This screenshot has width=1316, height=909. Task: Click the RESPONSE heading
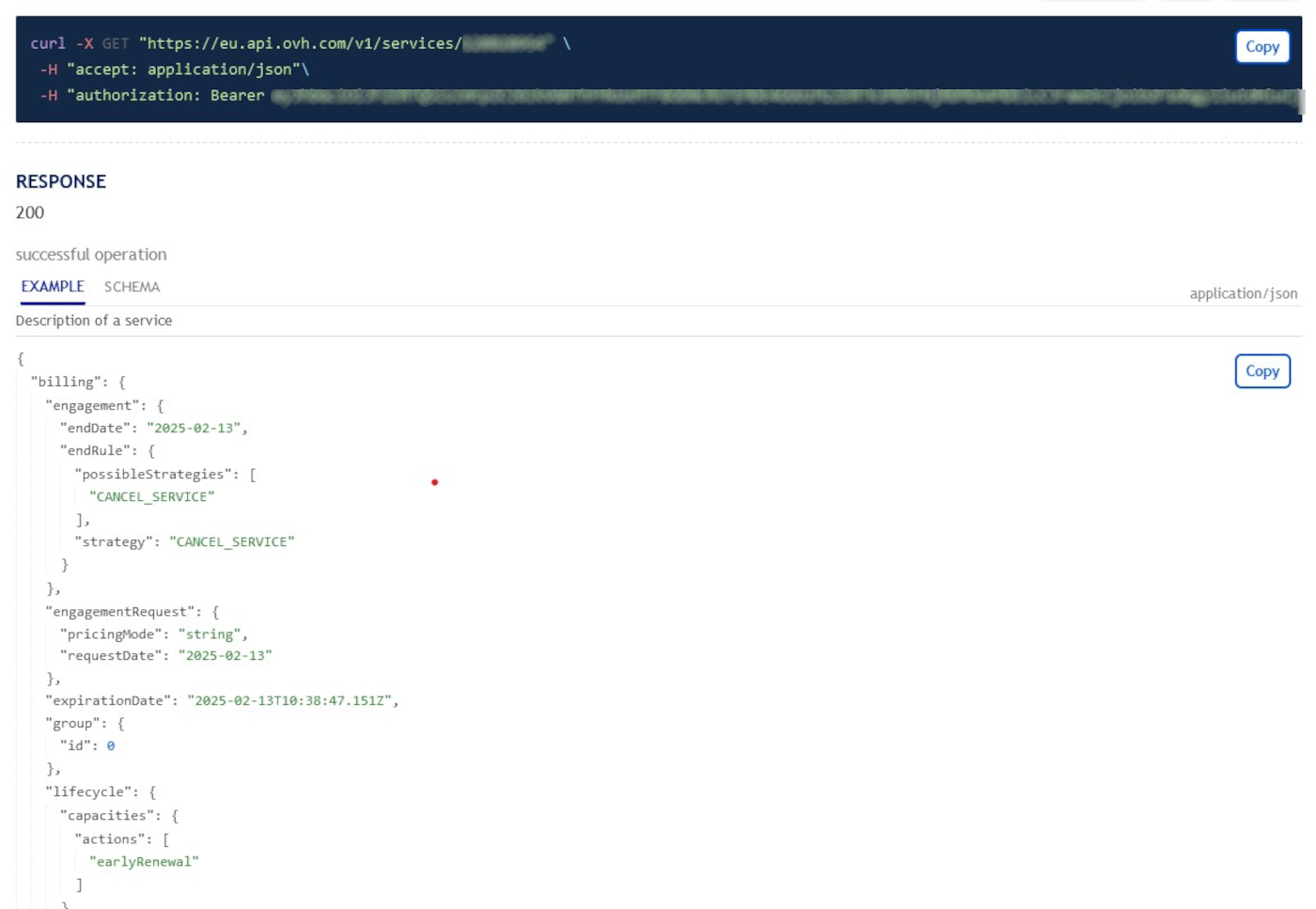click(x=61, y=182)
